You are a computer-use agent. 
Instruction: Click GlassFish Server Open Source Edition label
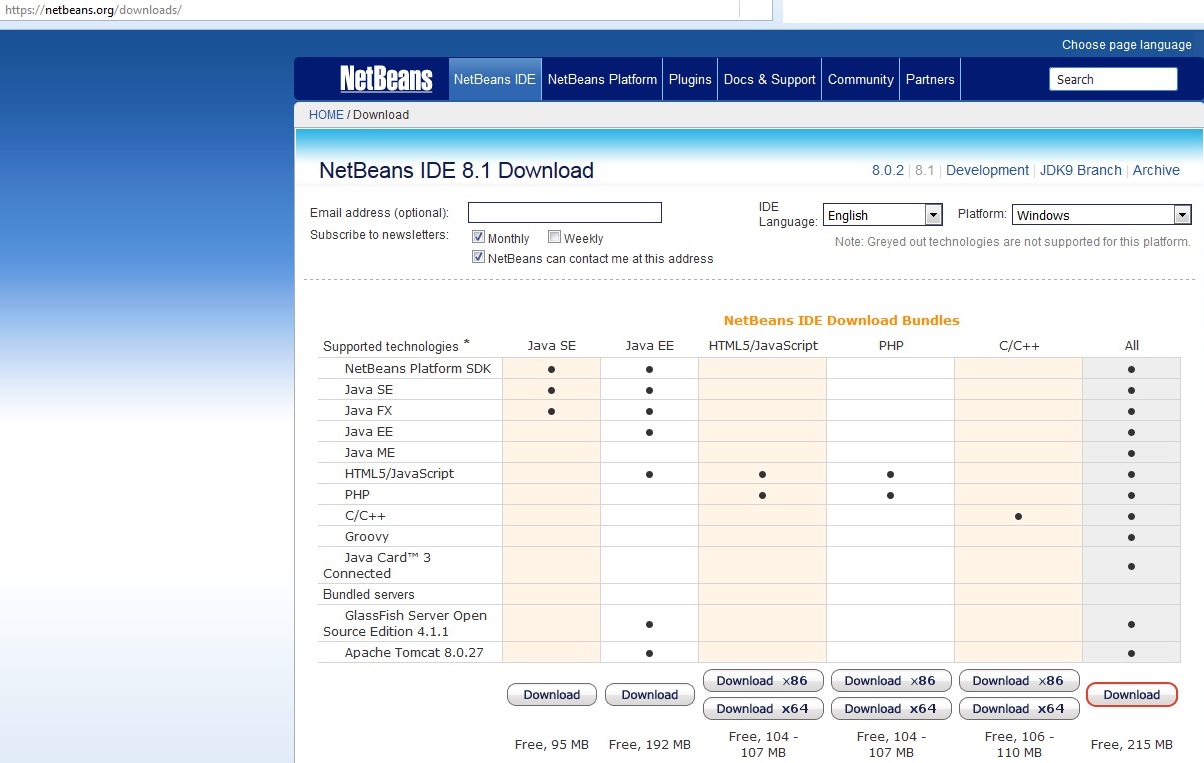tap(405, 624)
